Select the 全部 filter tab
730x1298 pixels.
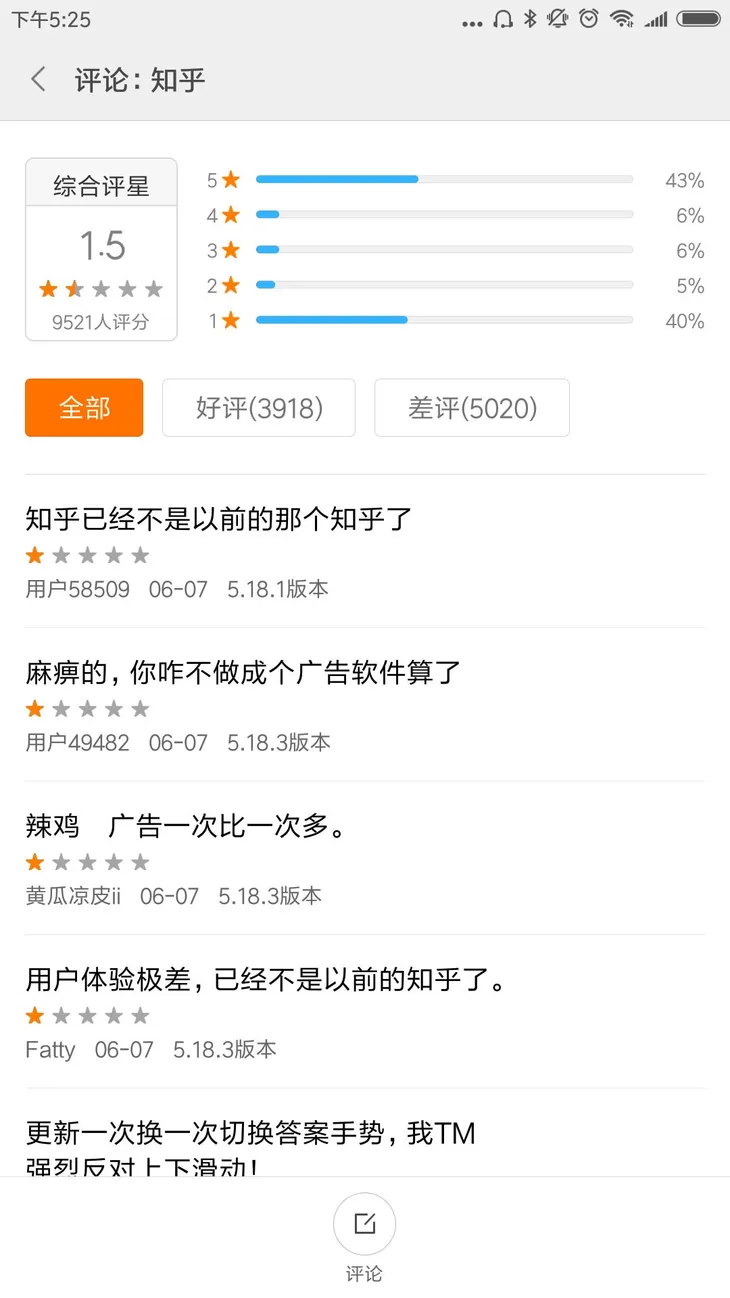coord(84,408)
